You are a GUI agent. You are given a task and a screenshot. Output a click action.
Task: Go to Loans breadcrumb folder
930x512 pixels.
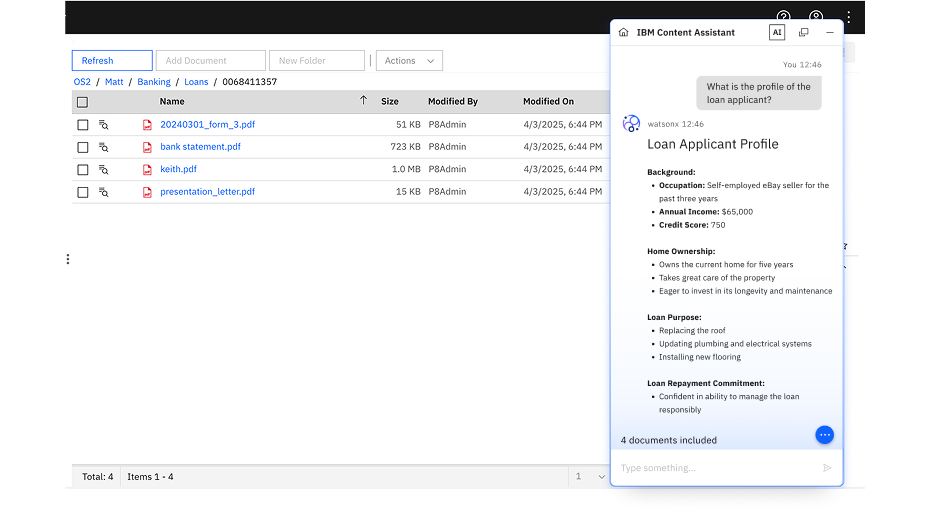(x=196, y=82)
